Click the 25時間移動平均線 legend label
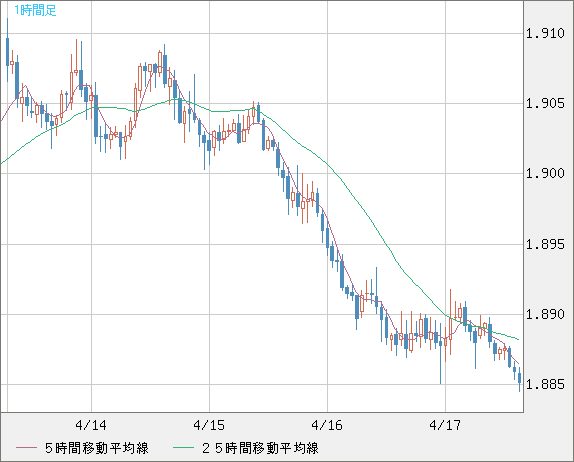This screenshot has width=574, height=462. point(260,448)
